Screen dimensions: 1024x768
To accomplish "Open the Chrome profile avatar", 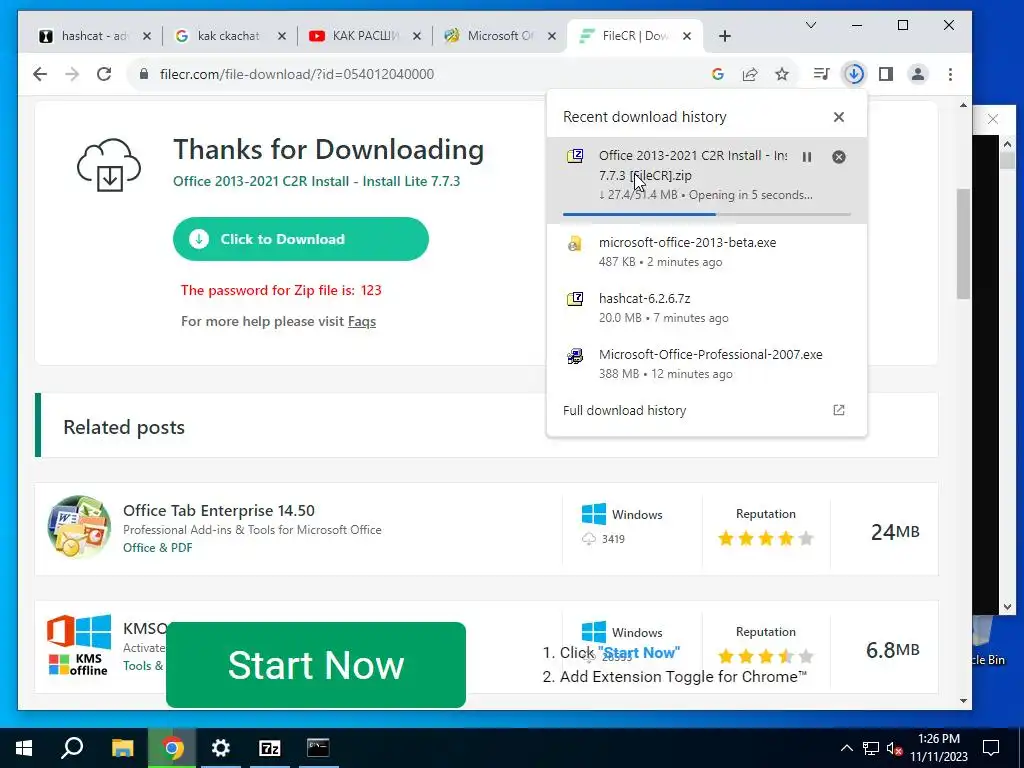I will pyautogui.click(x=918, y=74).
